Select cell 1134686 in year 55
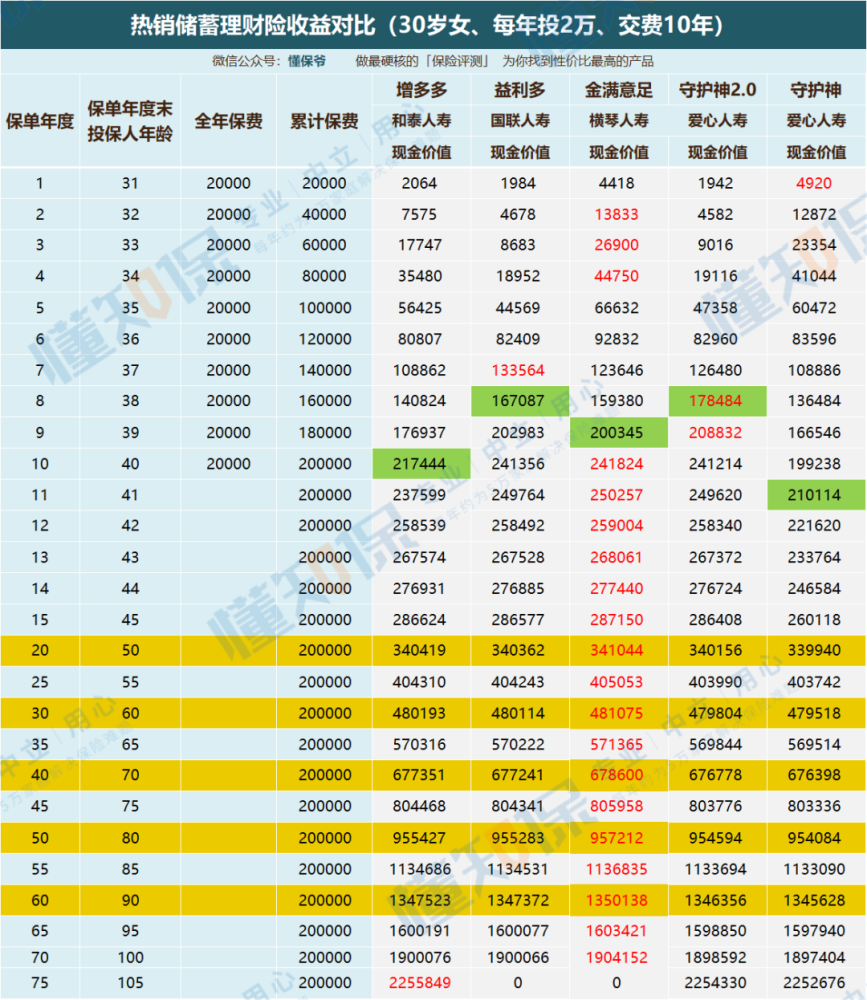Image resolution: width=867 pixels, height=1000 pixels. (420, 869)
